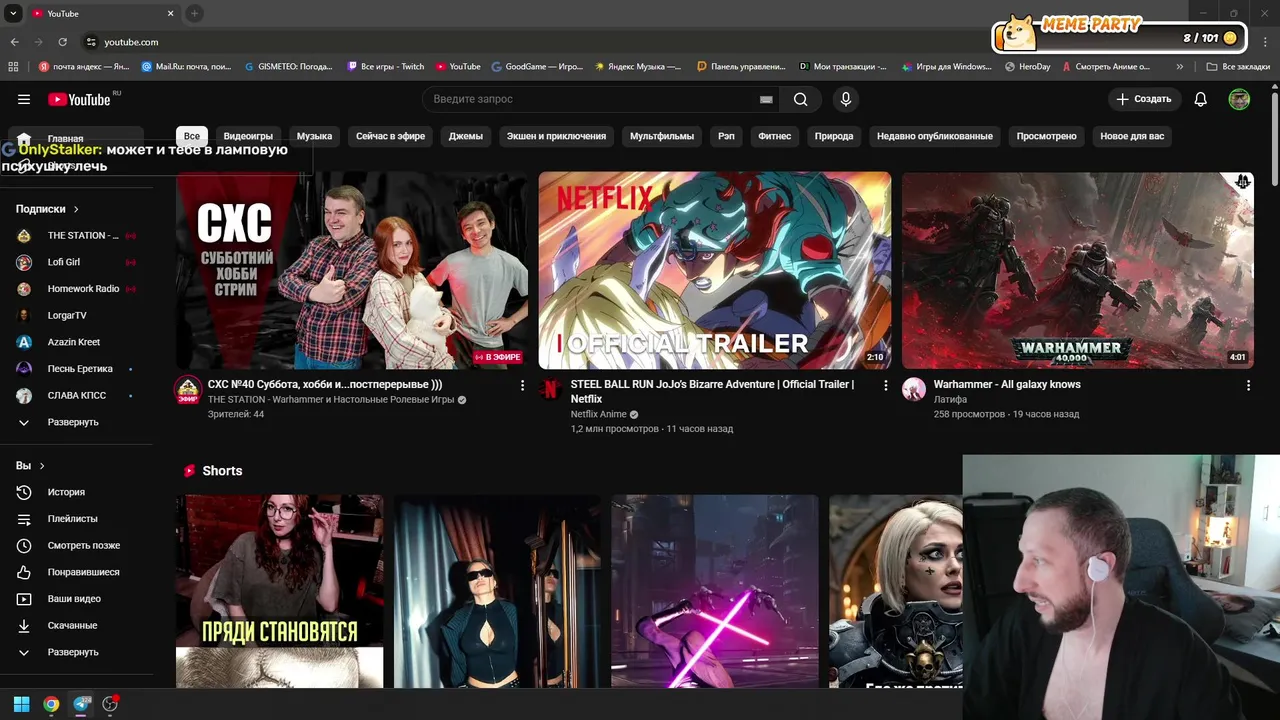Open the 'Латифа' channel link
Viewport: 1280px width, 720px height.
950,400
